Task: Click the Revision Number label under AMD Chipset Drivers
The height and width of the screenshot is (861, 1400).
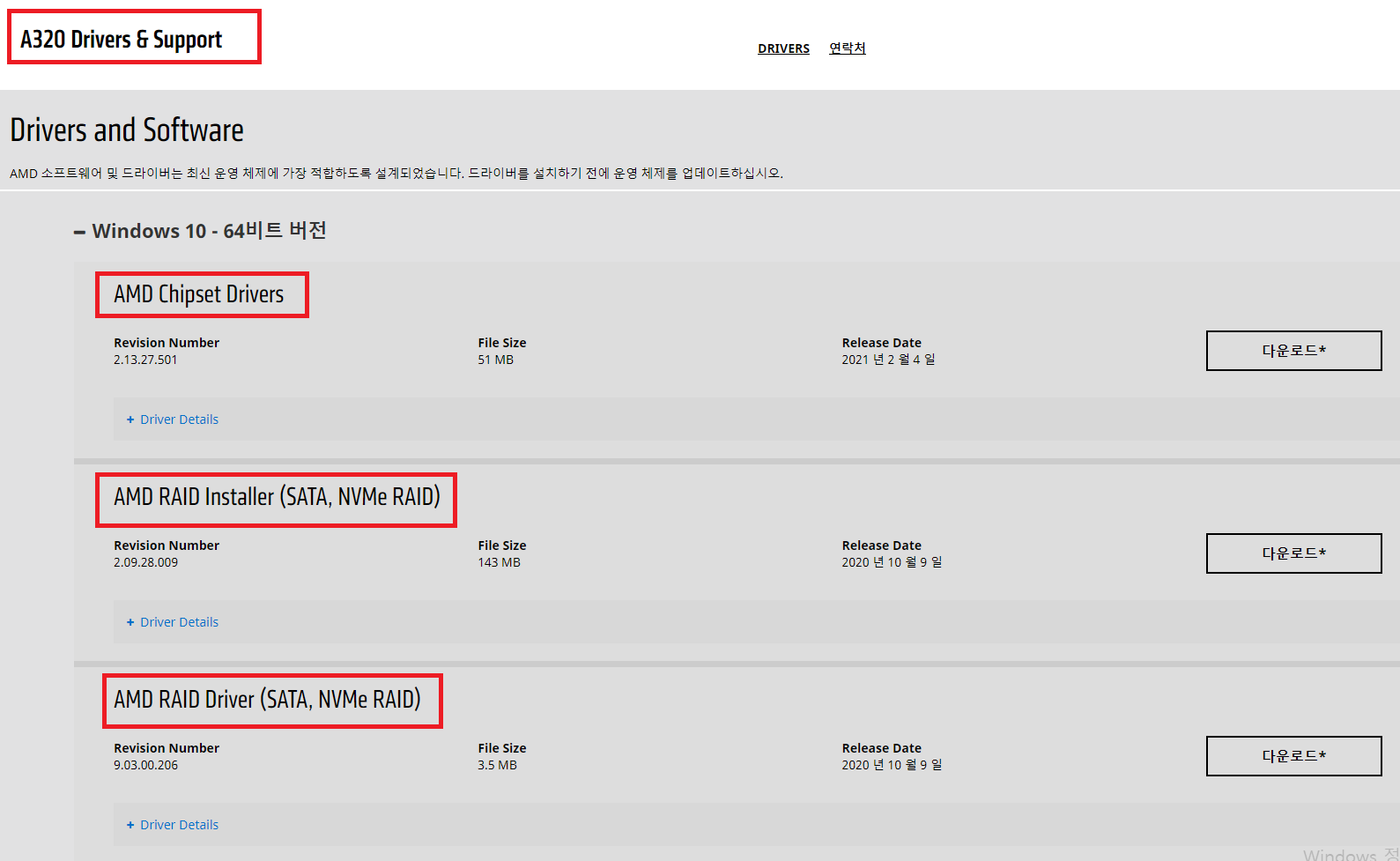Action: tap(167, 343)
